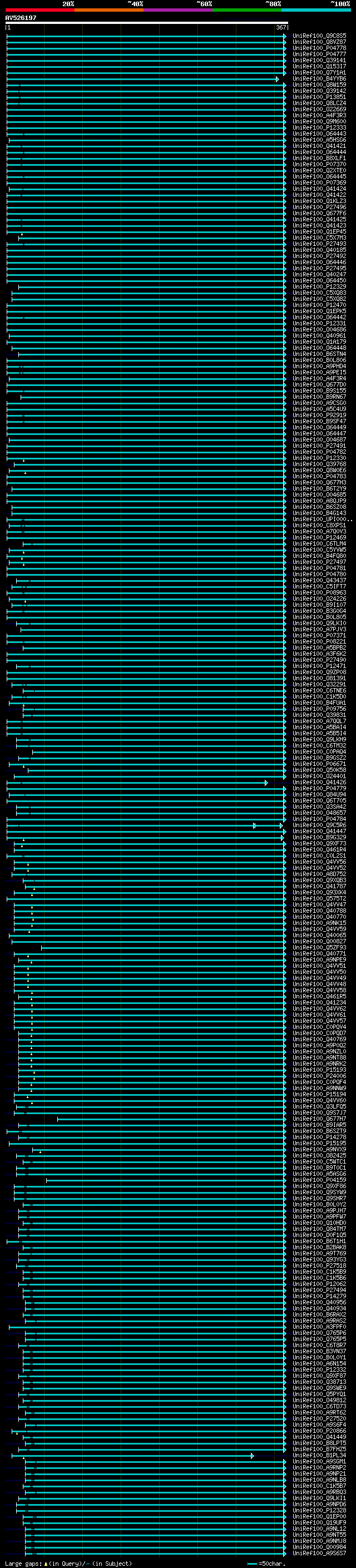
Task: Select the ~100% legend label
Action: (340, 4)
